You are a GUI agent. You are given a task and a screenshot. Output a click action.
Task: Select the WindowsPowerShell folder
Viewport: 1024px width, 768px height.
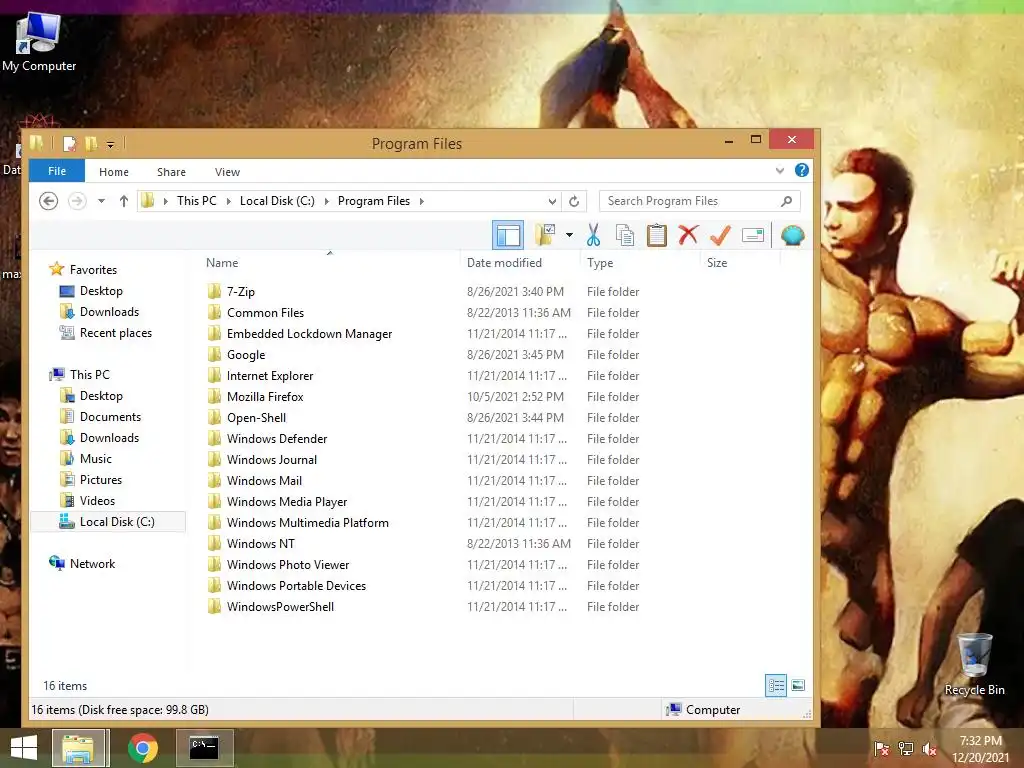click(x=280, y=607)
